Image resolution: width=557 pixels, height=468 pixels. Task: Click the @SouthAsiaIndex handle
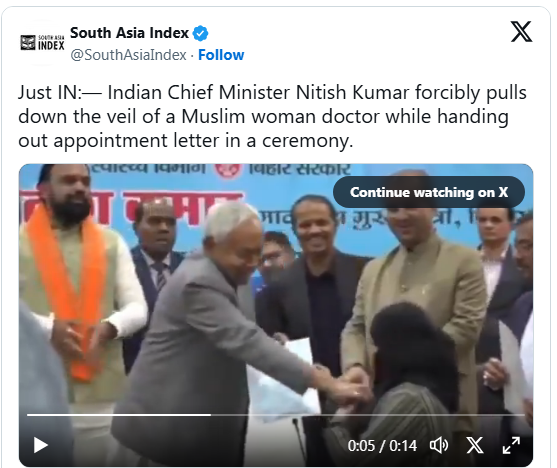128,55
